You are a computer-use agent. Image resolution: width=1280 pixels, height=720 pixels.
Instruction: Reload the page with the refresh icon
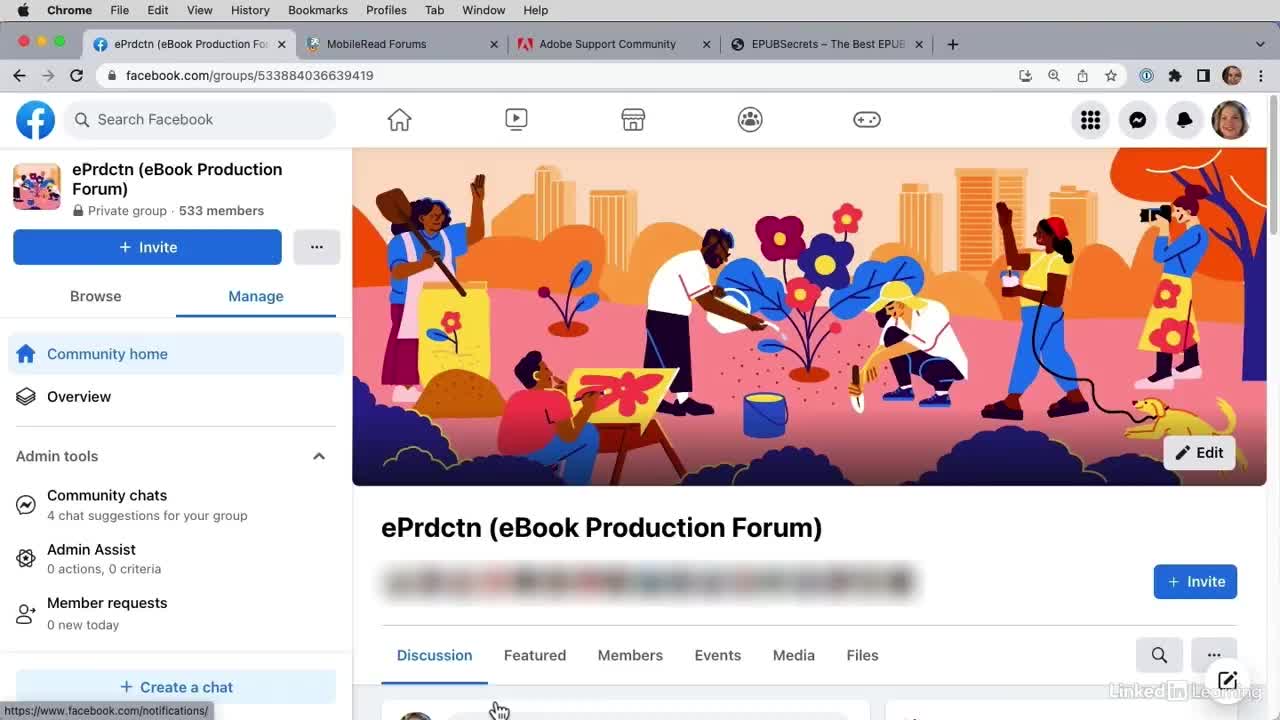(76, 76)
